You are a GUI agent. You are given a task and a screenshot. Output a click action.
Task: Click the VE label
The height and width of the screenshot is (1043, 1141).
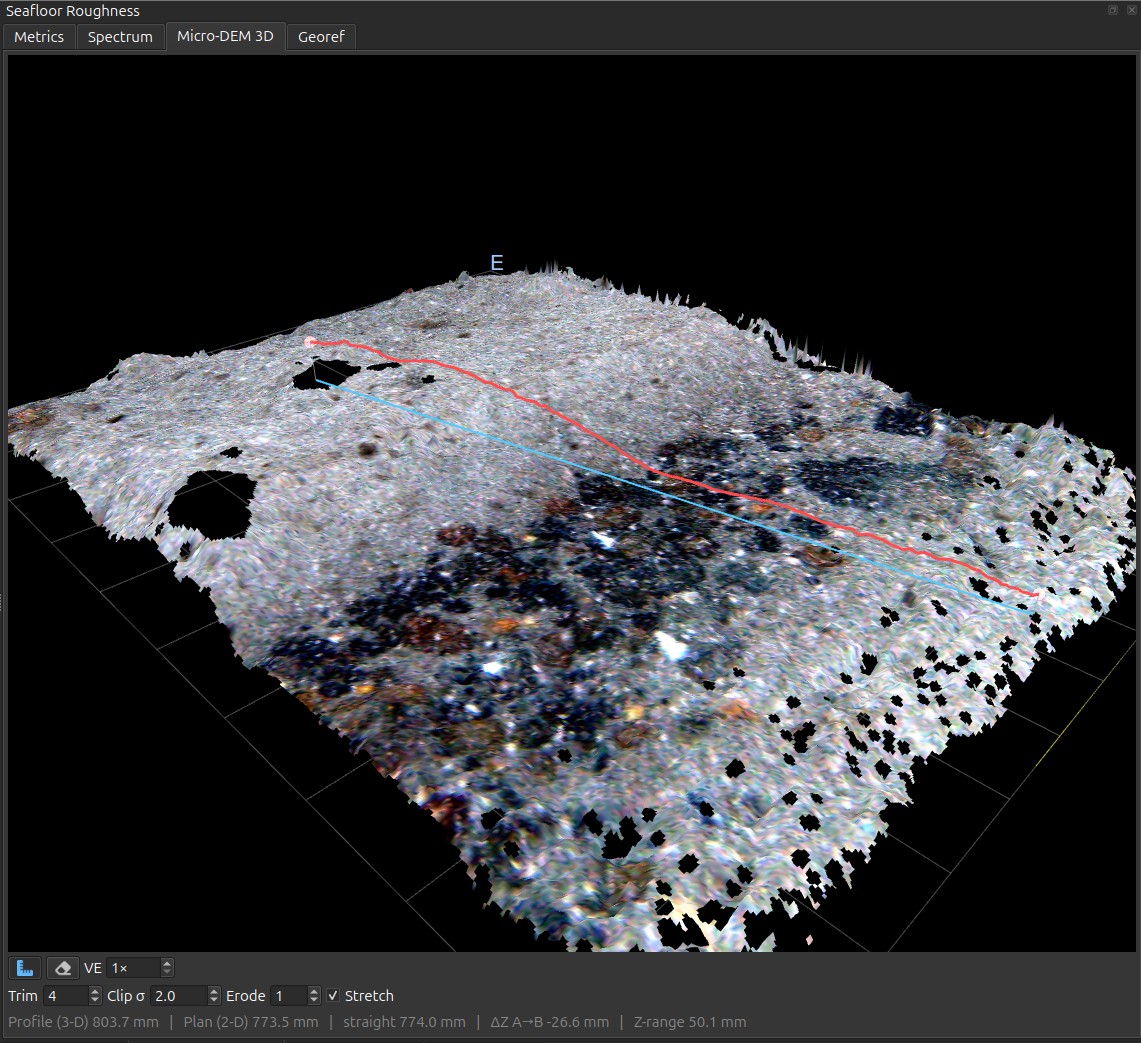[x=92, y=968]
